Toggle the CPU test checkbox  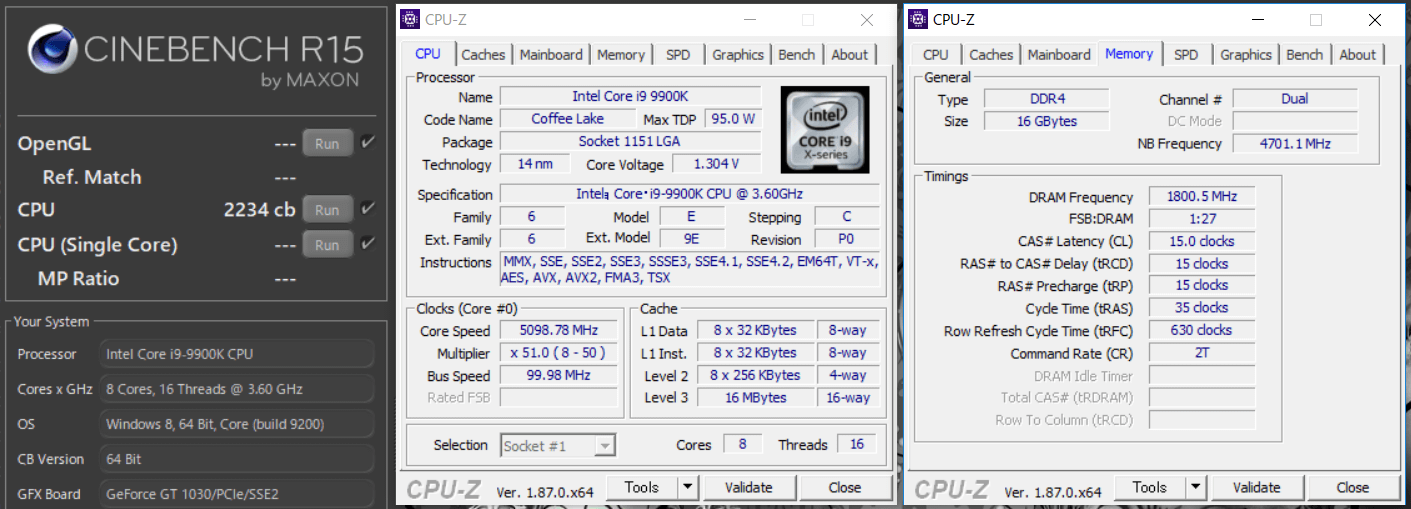coord(368,209)
